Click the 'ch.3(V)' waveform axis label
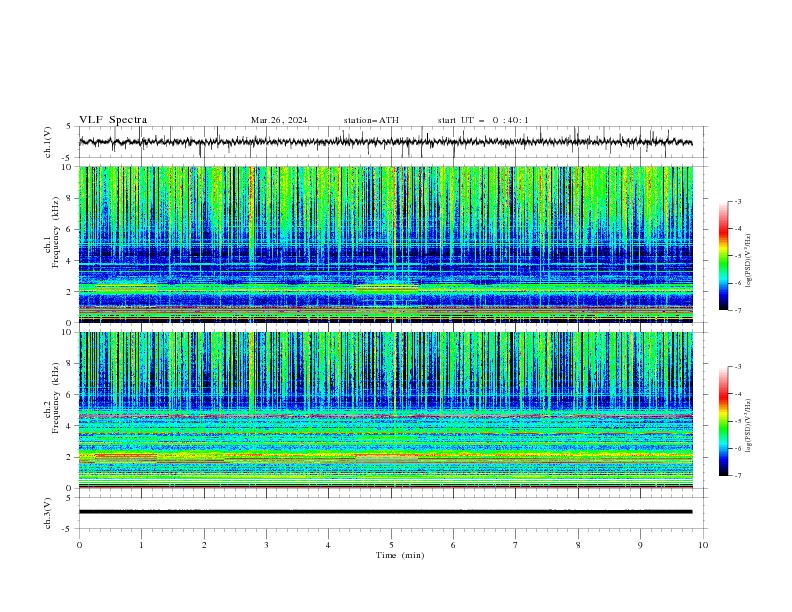The width and height of the screenshot is (792, 612). pyautogui.click(x=48, y=513)
